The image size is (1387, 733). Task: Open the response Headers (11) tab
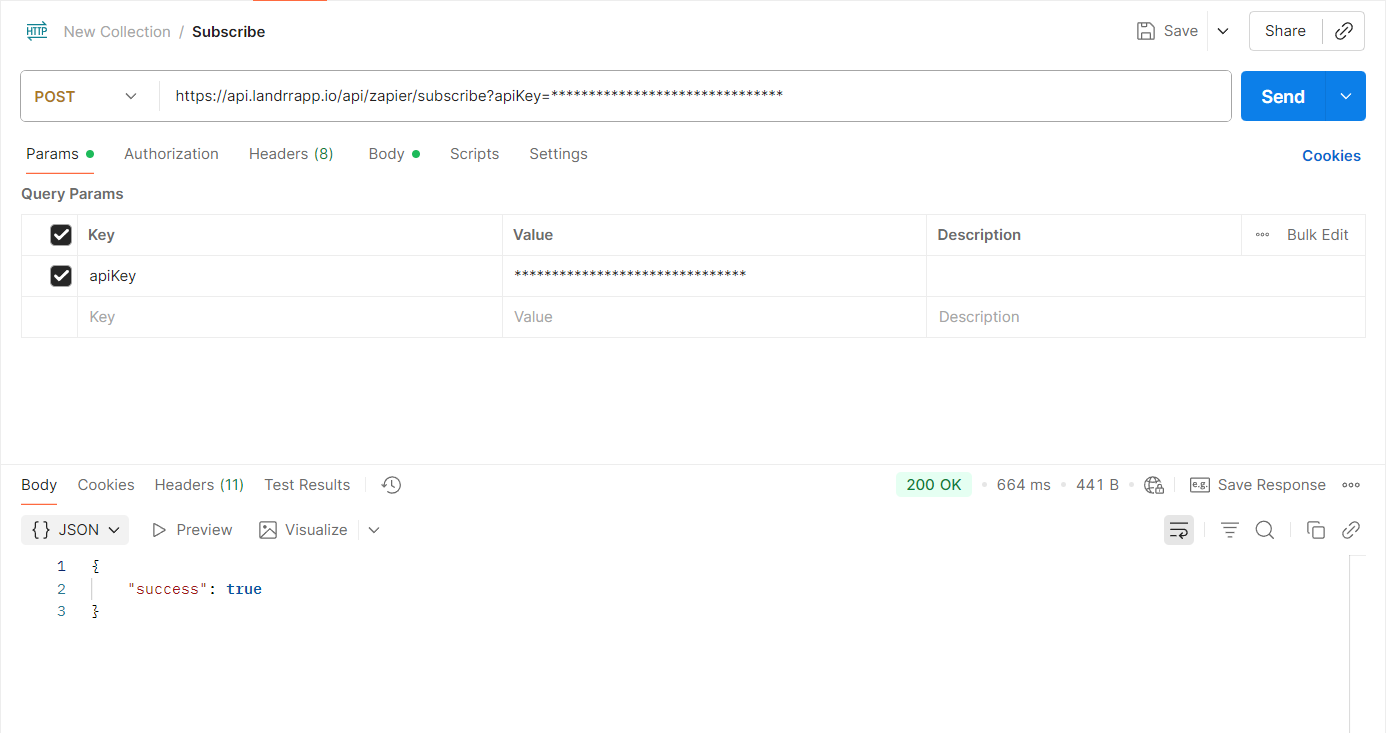(x=199, y=485)
